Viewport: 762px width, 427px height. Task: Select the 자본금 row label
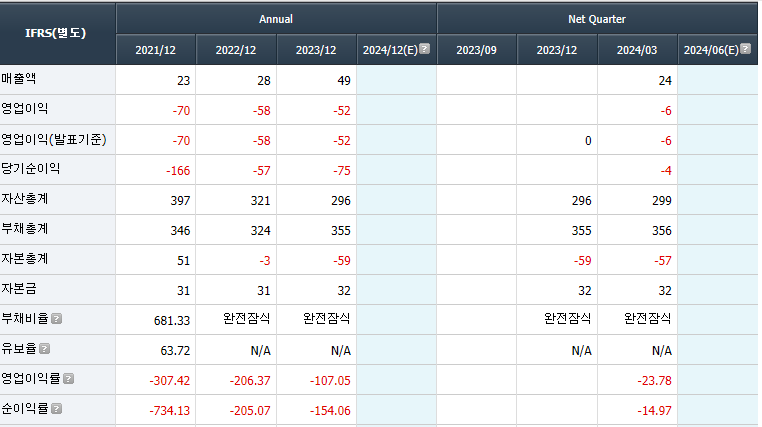[18, 289]
